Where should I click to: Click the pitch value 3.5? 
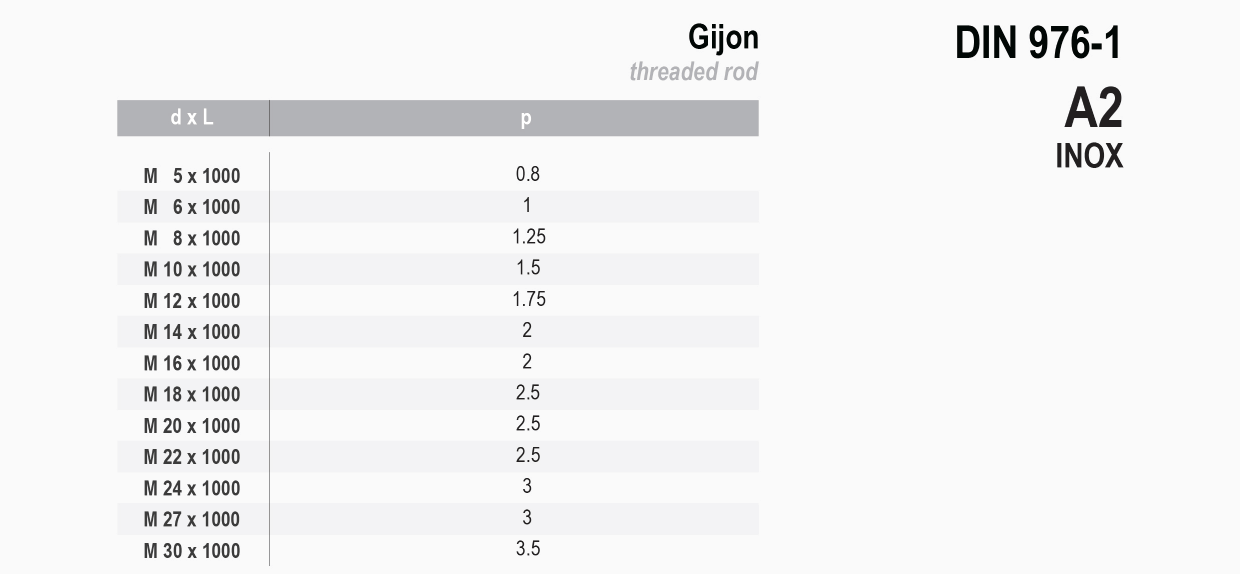[x=528, y=549]
